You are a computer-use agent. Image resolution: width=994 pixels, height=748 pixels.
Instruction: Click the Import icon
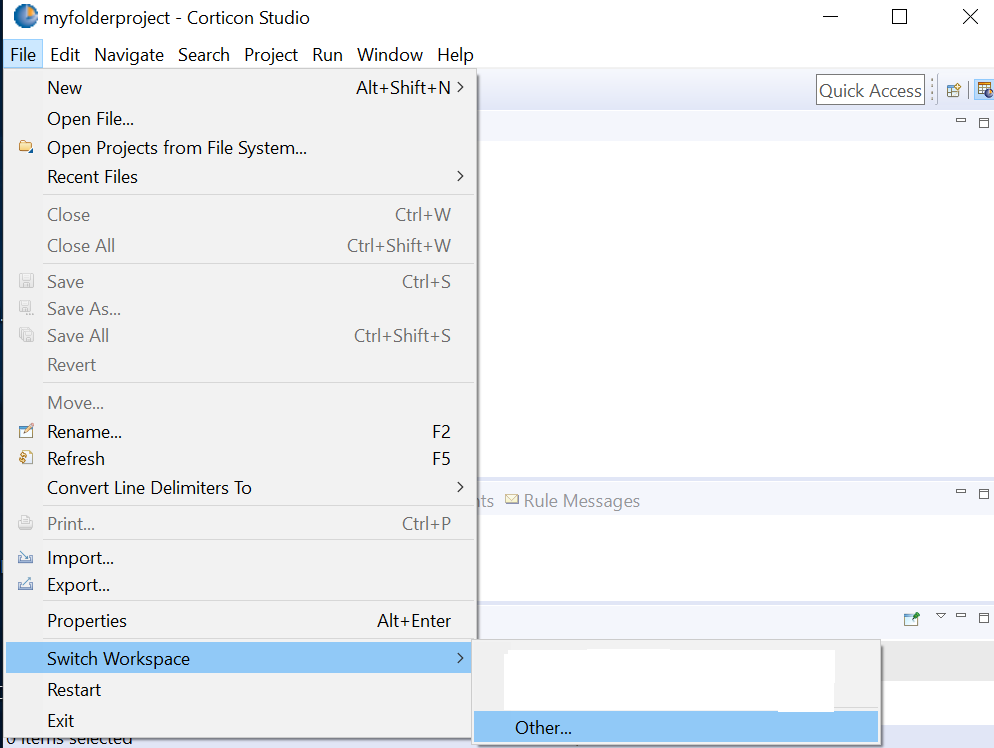26,557
